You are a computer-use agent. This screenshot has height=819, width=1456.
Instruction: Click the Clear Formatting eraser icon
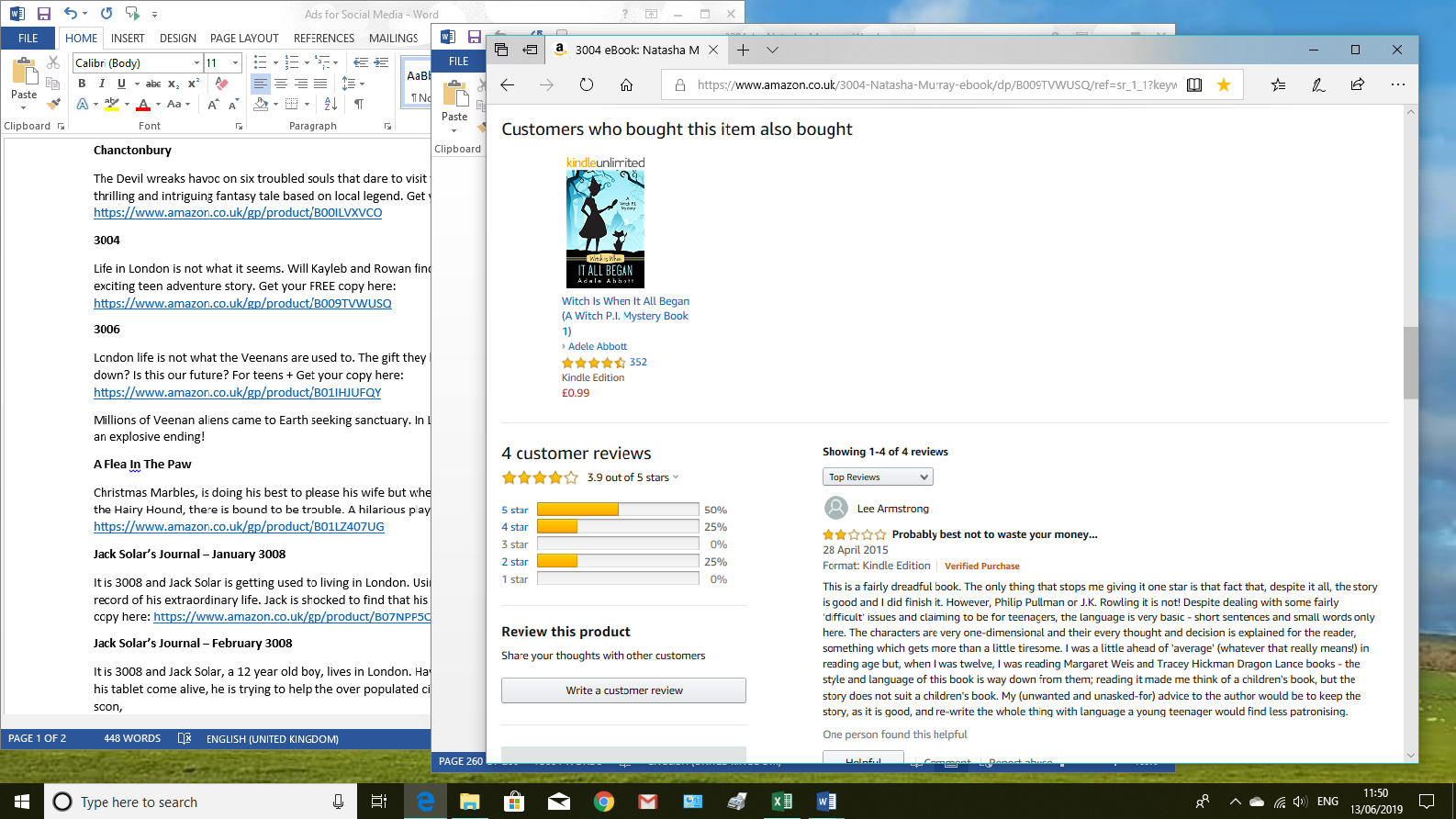point(221,84)
